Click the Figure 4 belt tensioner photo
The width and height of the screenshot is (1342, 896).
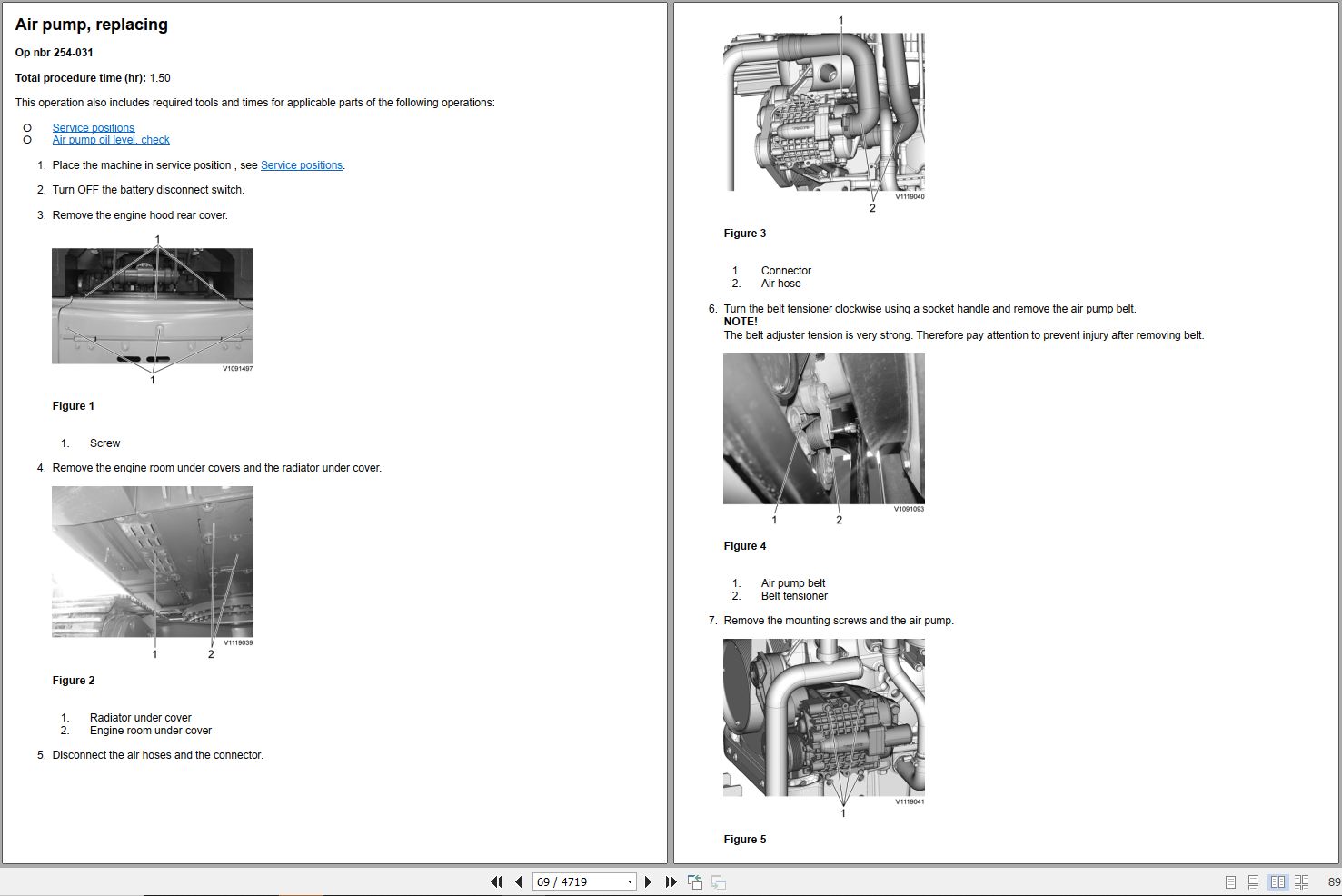pos(823,429)
